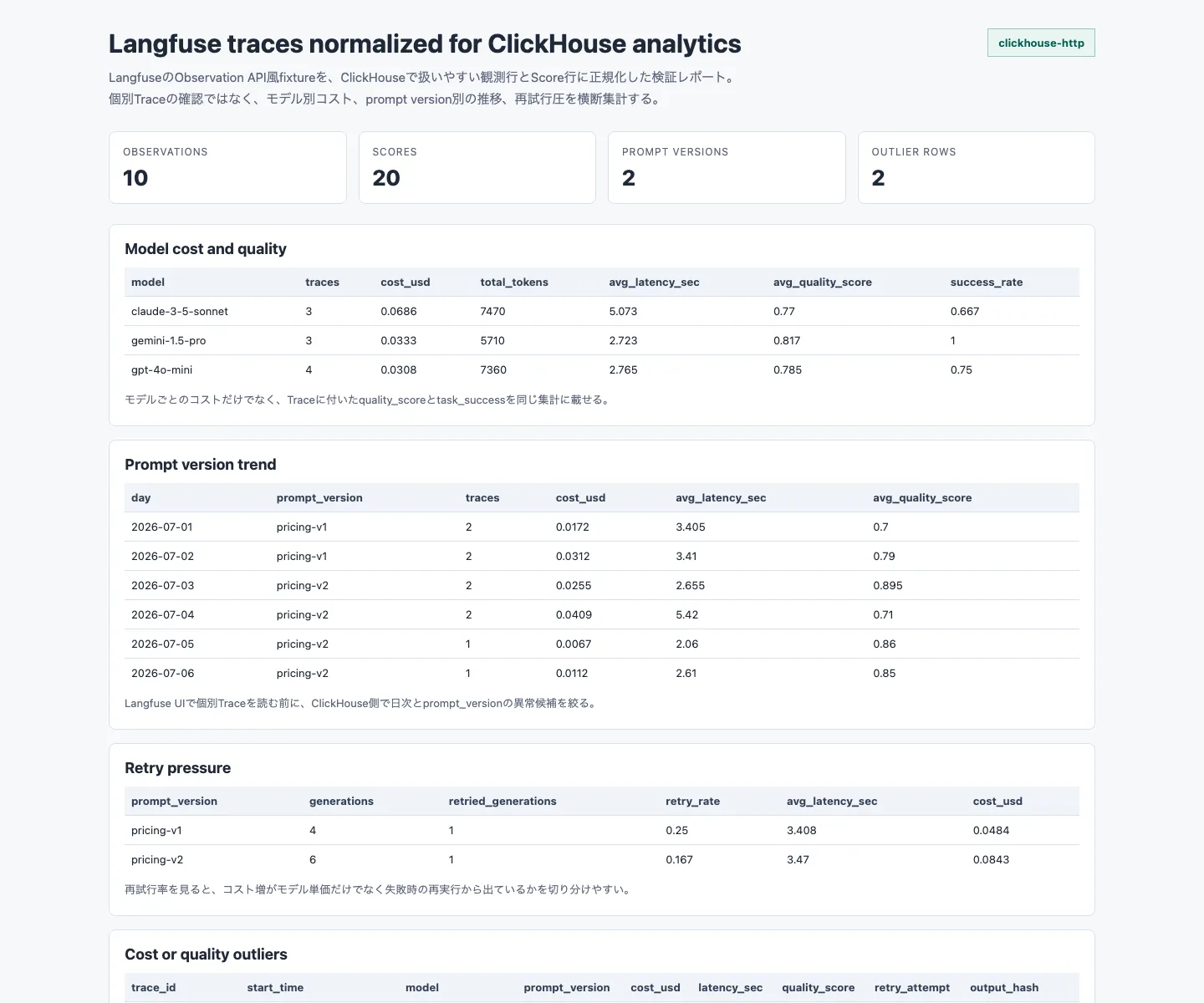
Task: Click success rate 0.75 for gpt-4o-mini
Action: pyautogui.click(x=962, y=370)
